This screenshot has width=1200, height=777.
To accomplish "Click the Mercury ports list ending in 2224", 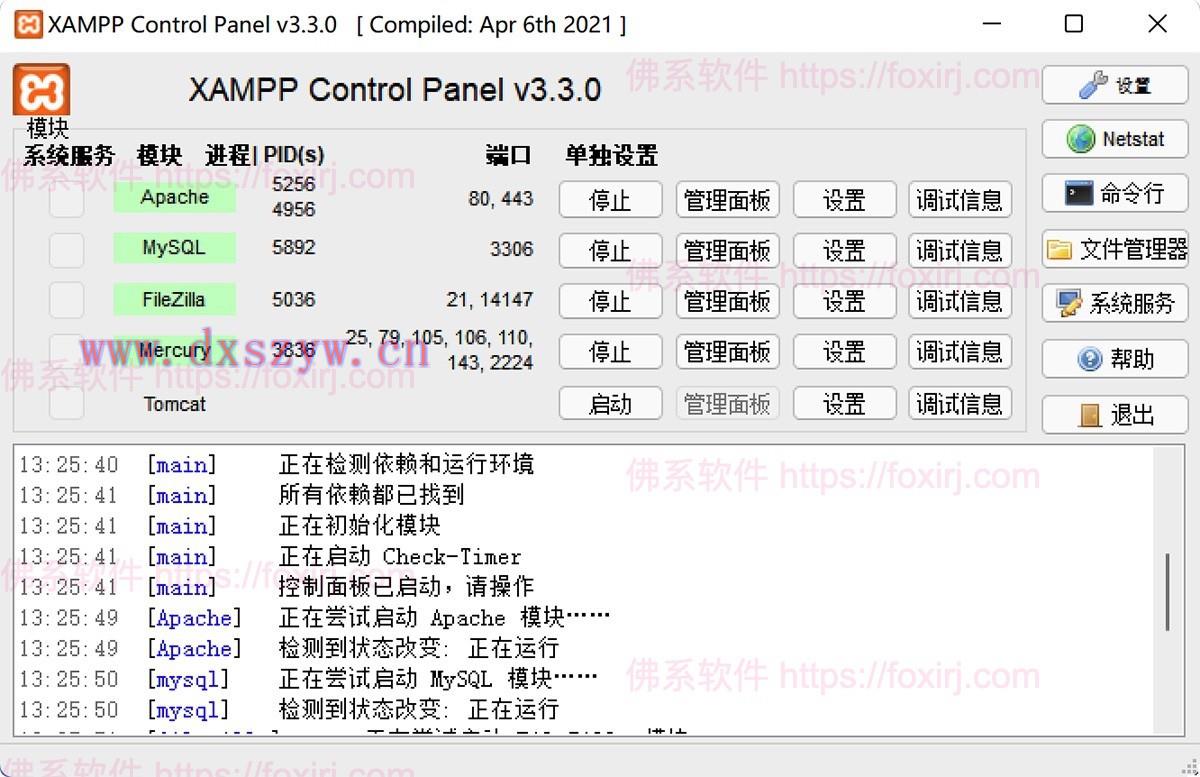I will coord(440,350).
